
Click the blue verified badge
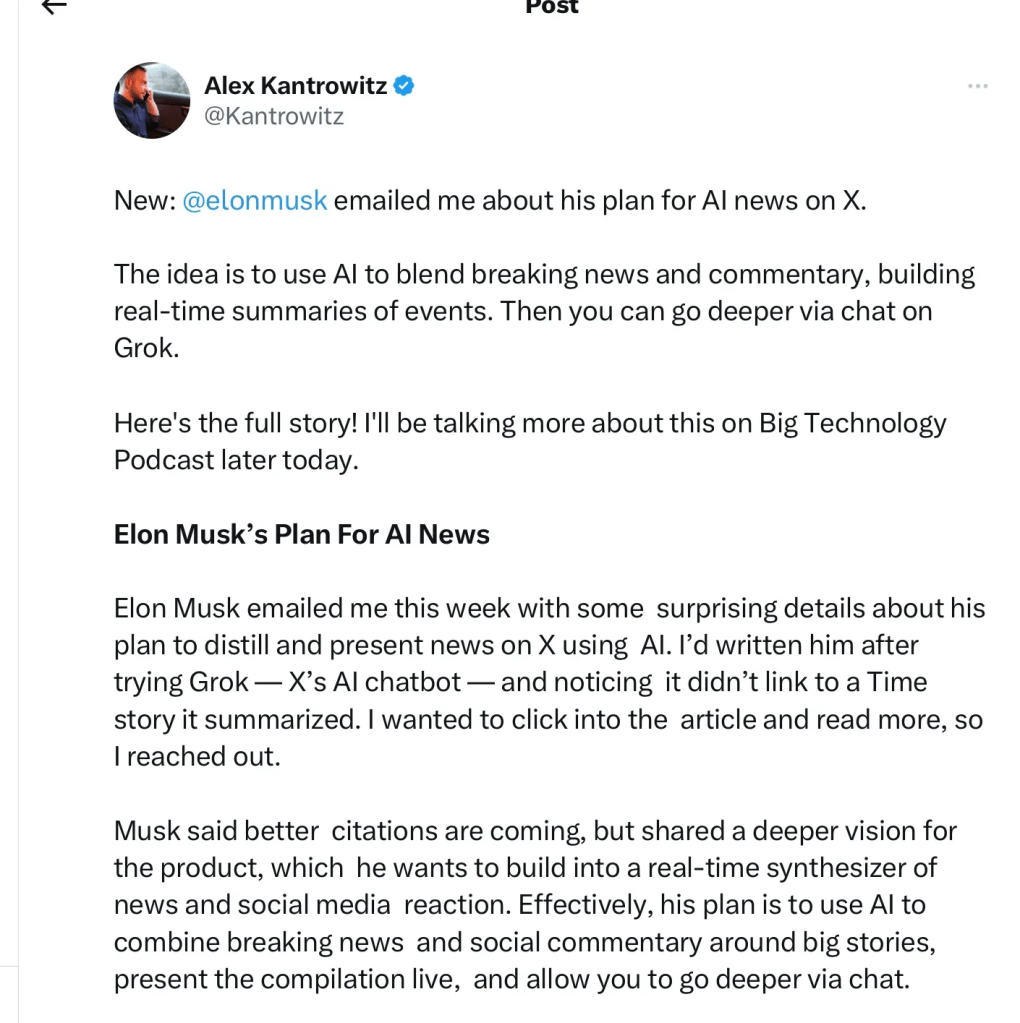pos(404,86)
